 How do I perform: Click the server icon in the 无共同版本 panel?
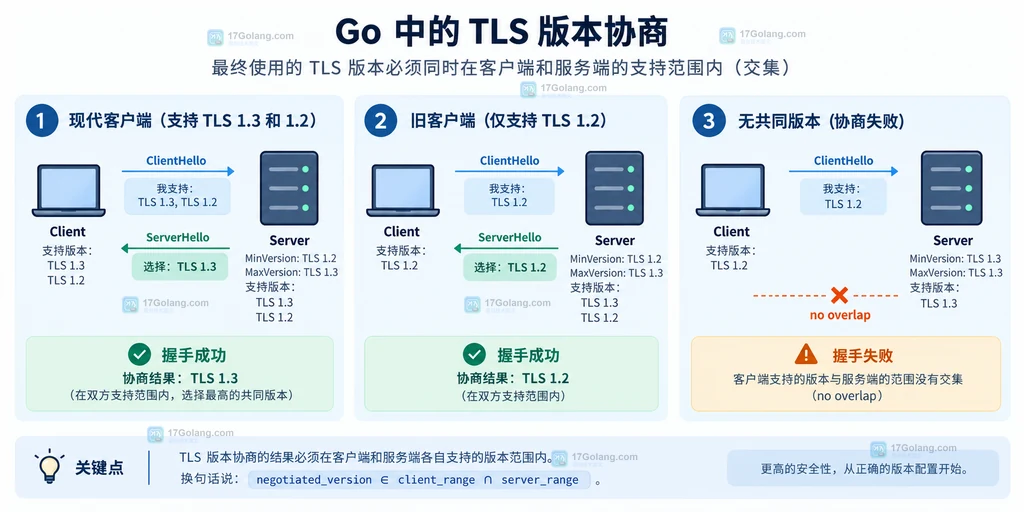[952, 188]
